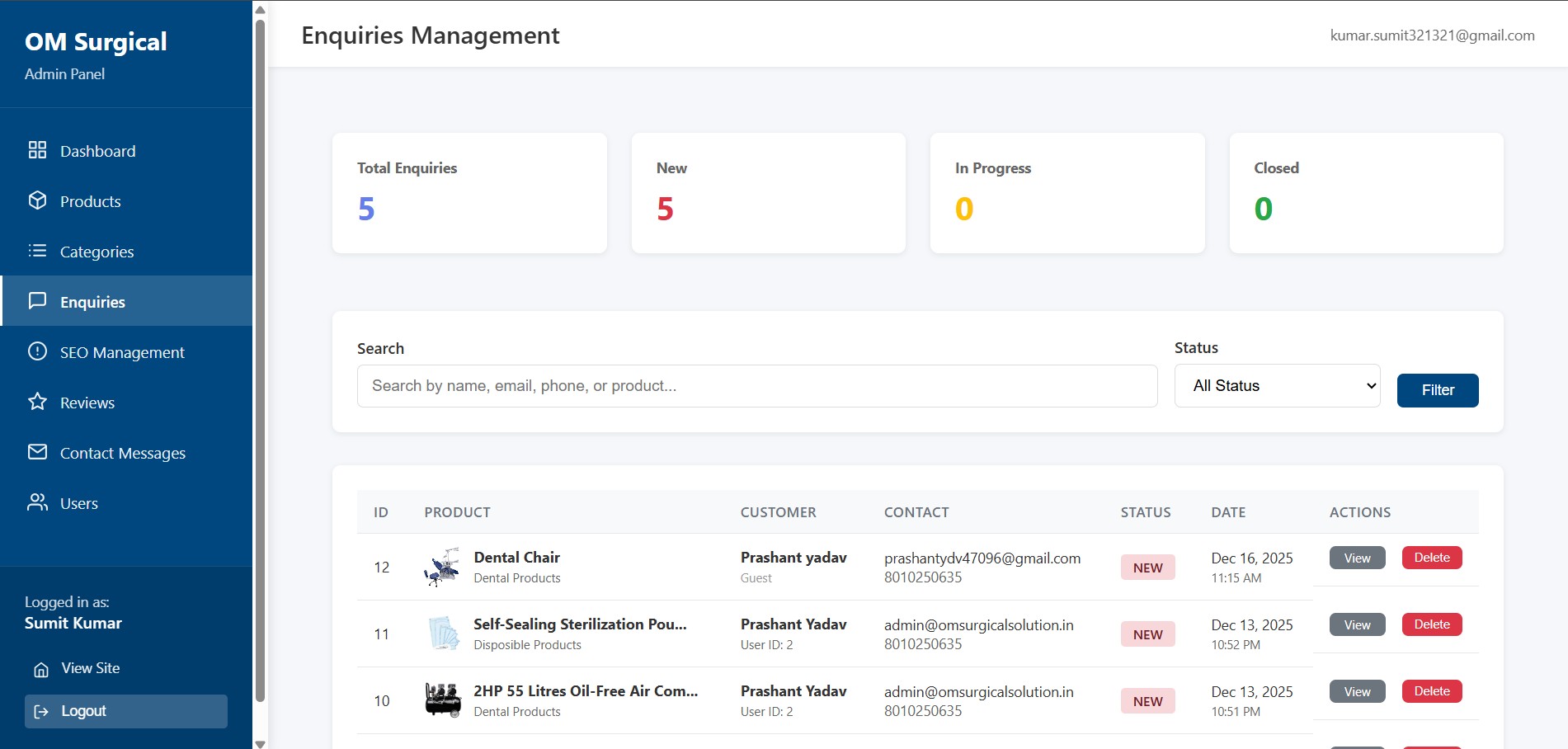Click the Dental Chair product thumbnail
This screenshot has width=1568, height=749.
tap(442, 568)
